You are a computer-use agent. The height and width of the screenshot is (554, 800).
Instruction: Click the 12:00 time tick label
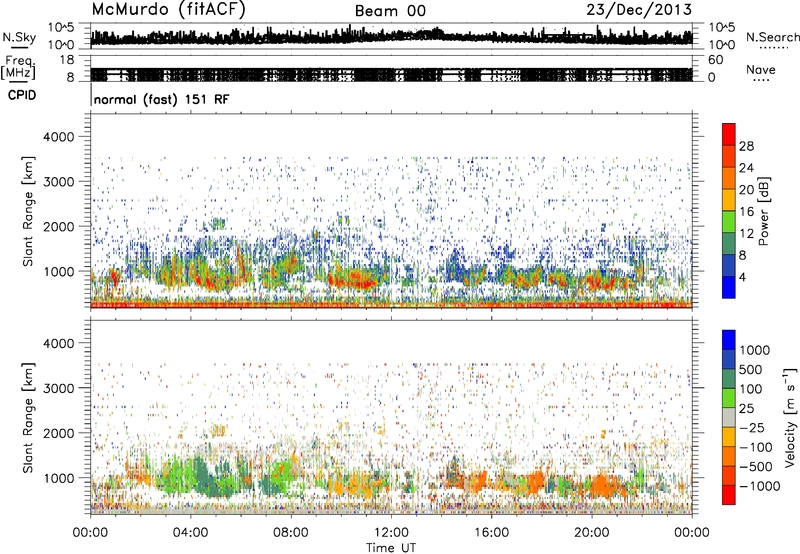pyautogui.click(x=391, y=533)
